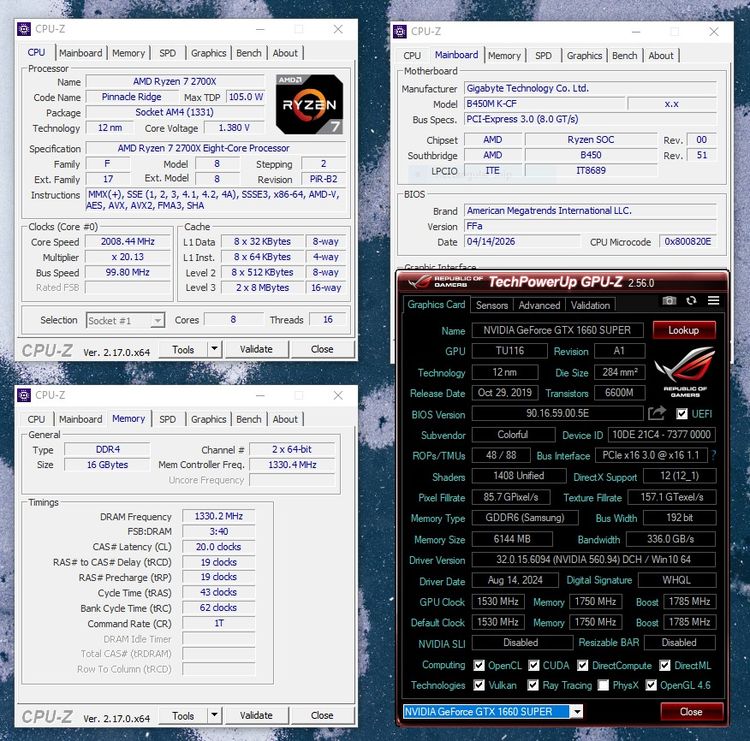Screen dimensions: 750x741
Task: Click the Pinnacle Ridge code name value
Action: click(131, 97)
